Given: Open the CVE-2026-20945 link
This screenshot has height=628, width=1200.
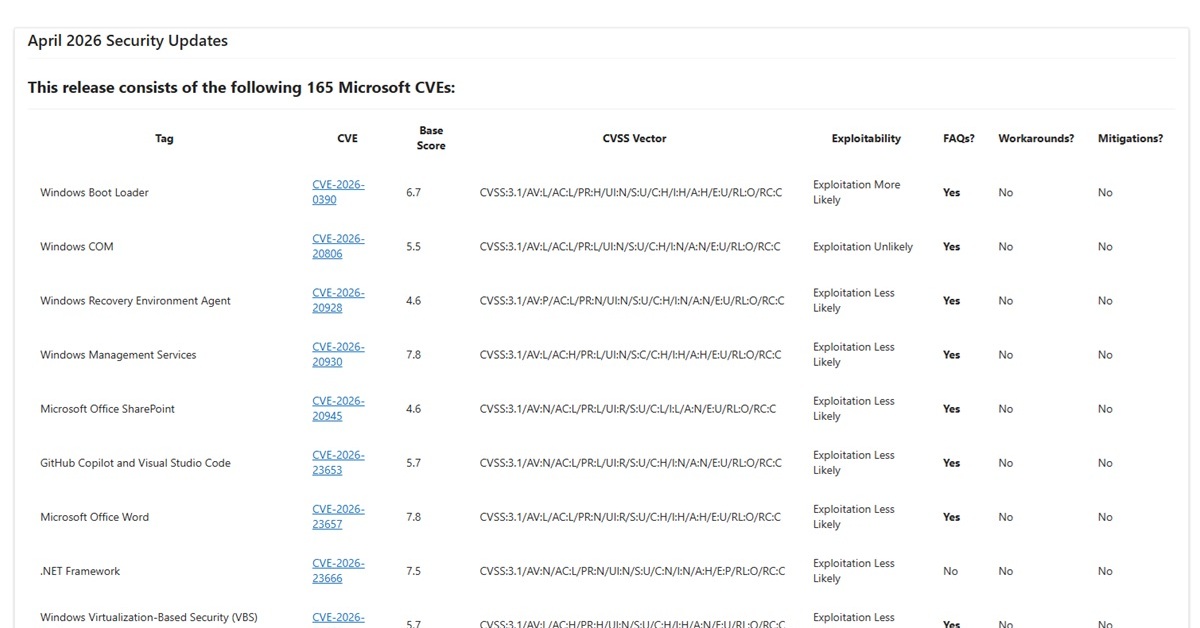Looking at the screenshot, I should pyautogui.click(x=337, y=408).
